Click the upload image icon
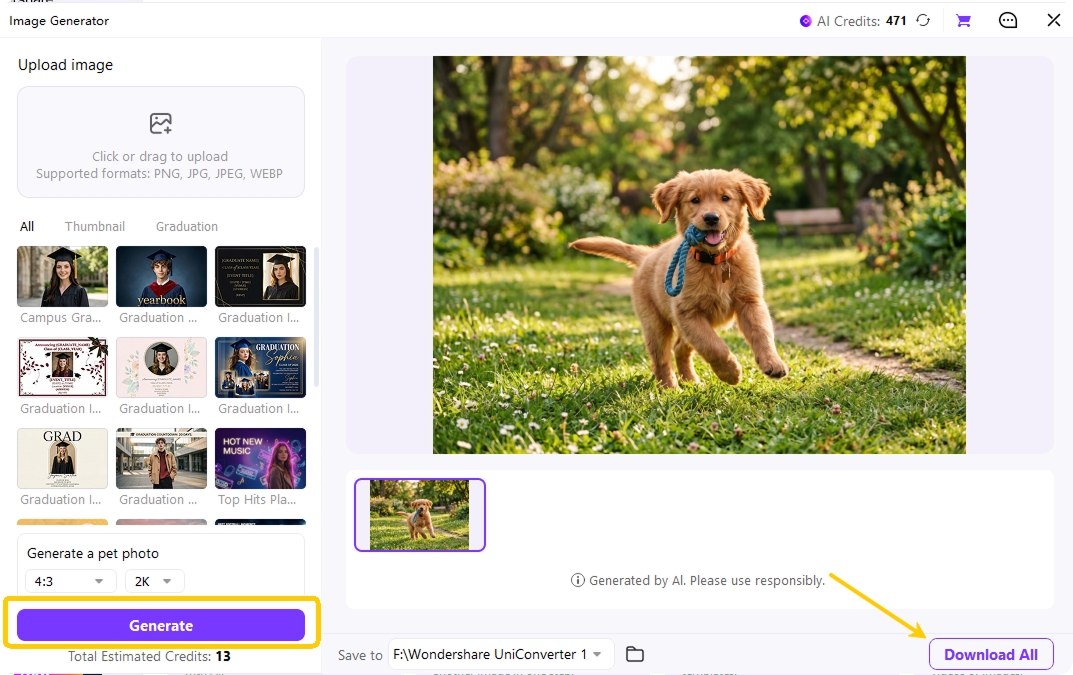 (161, 123)
